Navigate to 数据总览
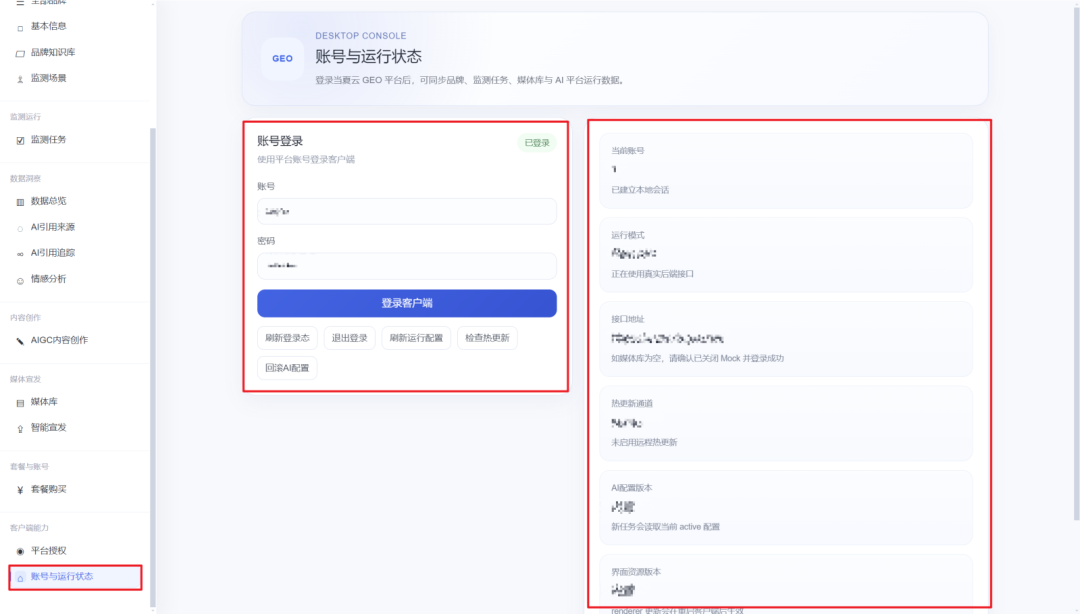This screenshot has width=1080, height=614. (48, 201)
